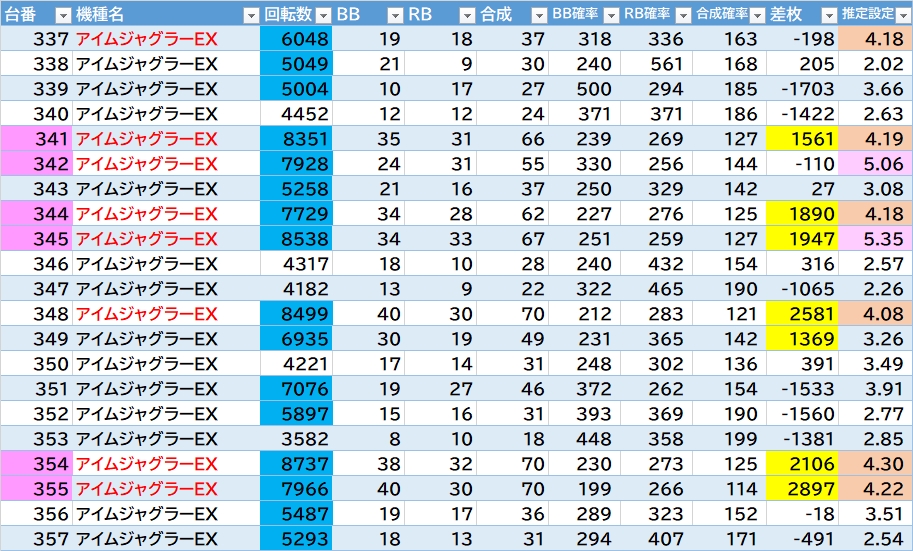Select estimated setting cell 2.02
This screenshot has width=913, height=551.
point(876,63)
